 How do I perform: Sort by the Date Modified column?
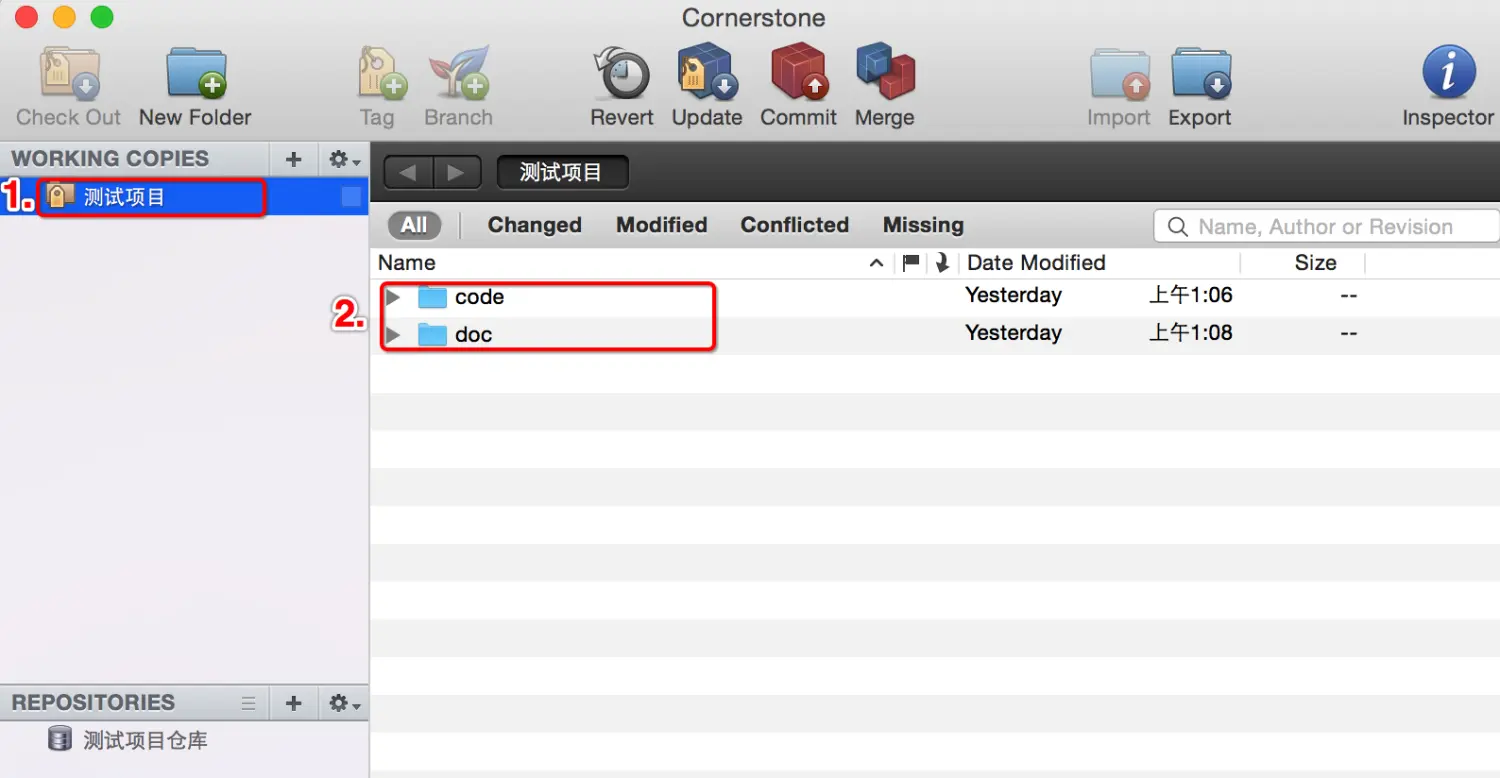tap(1036, 263)
